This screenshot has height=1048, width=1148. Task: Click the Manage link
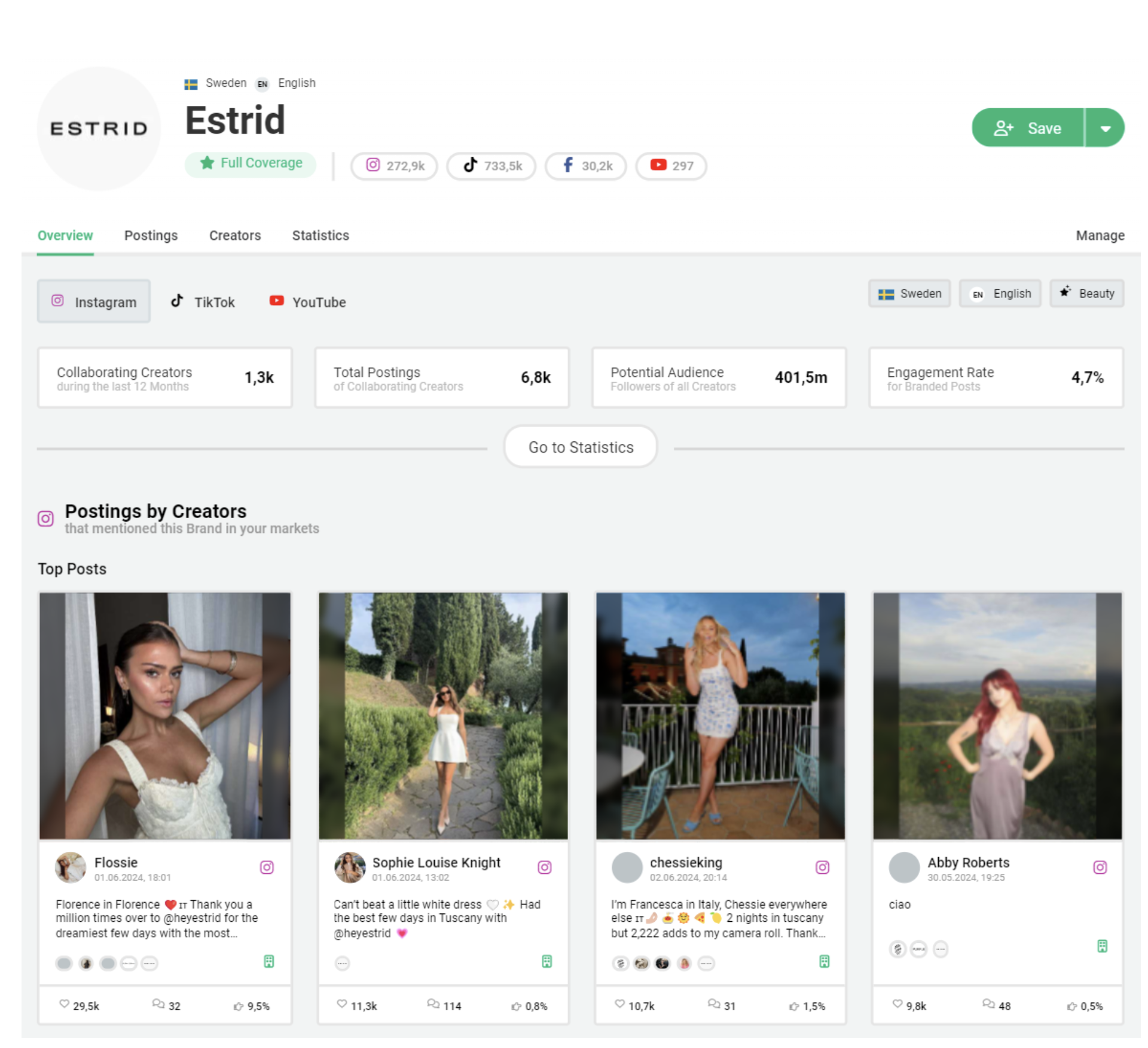point(1100,236)
